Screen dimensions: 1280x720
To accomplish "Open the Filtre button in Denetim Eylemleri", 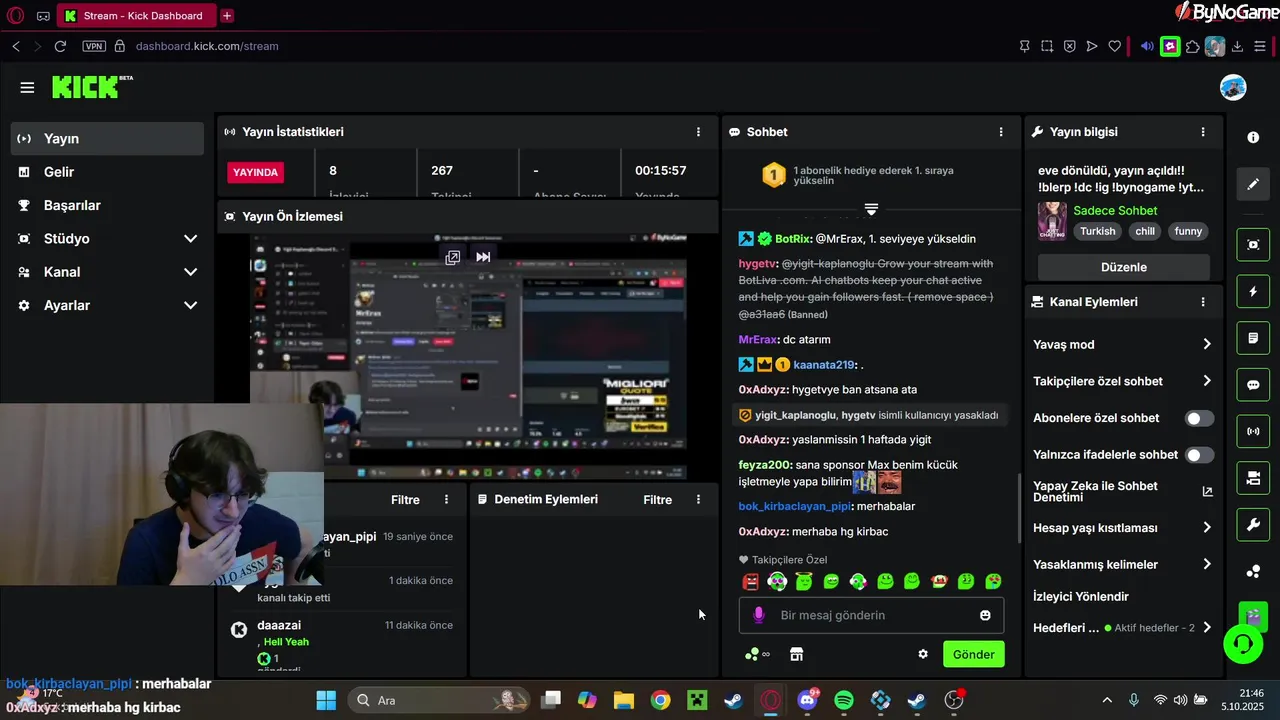I will pyautogui.click(x=657, y=499).
